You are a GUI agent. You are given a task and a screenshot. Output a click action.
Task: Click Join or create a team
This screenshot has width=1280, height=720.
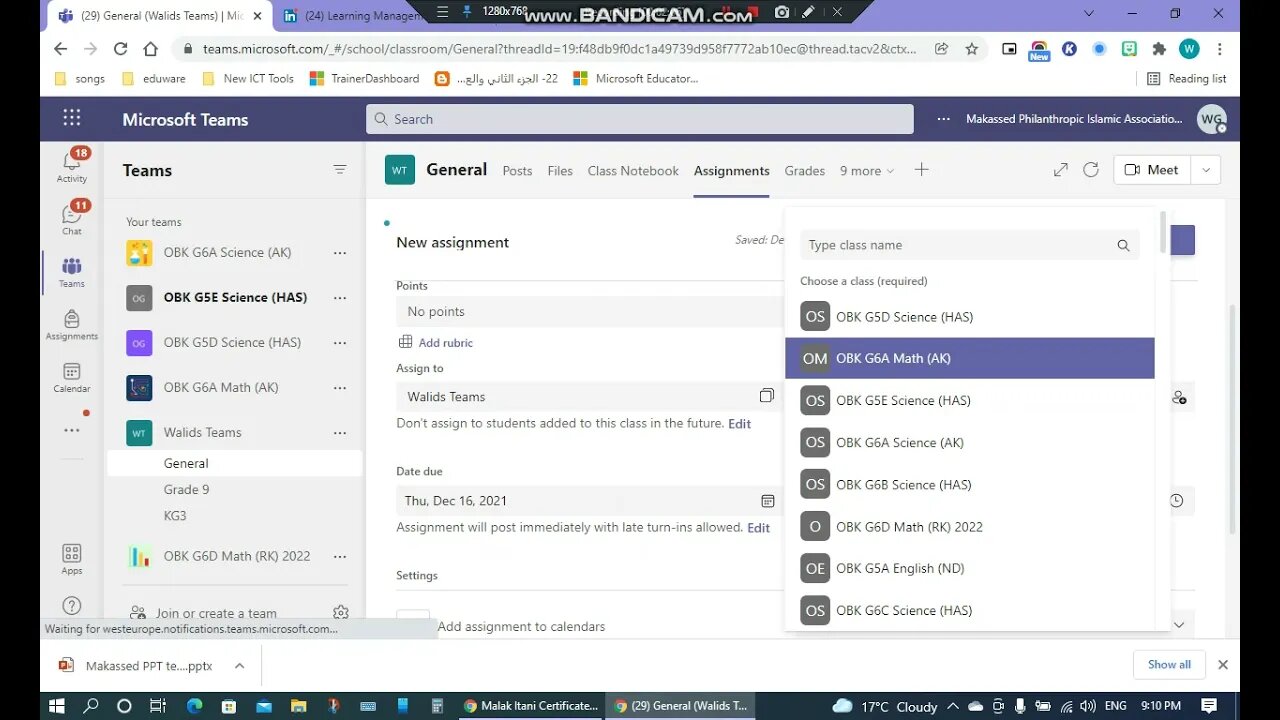(x=216, y=613)
